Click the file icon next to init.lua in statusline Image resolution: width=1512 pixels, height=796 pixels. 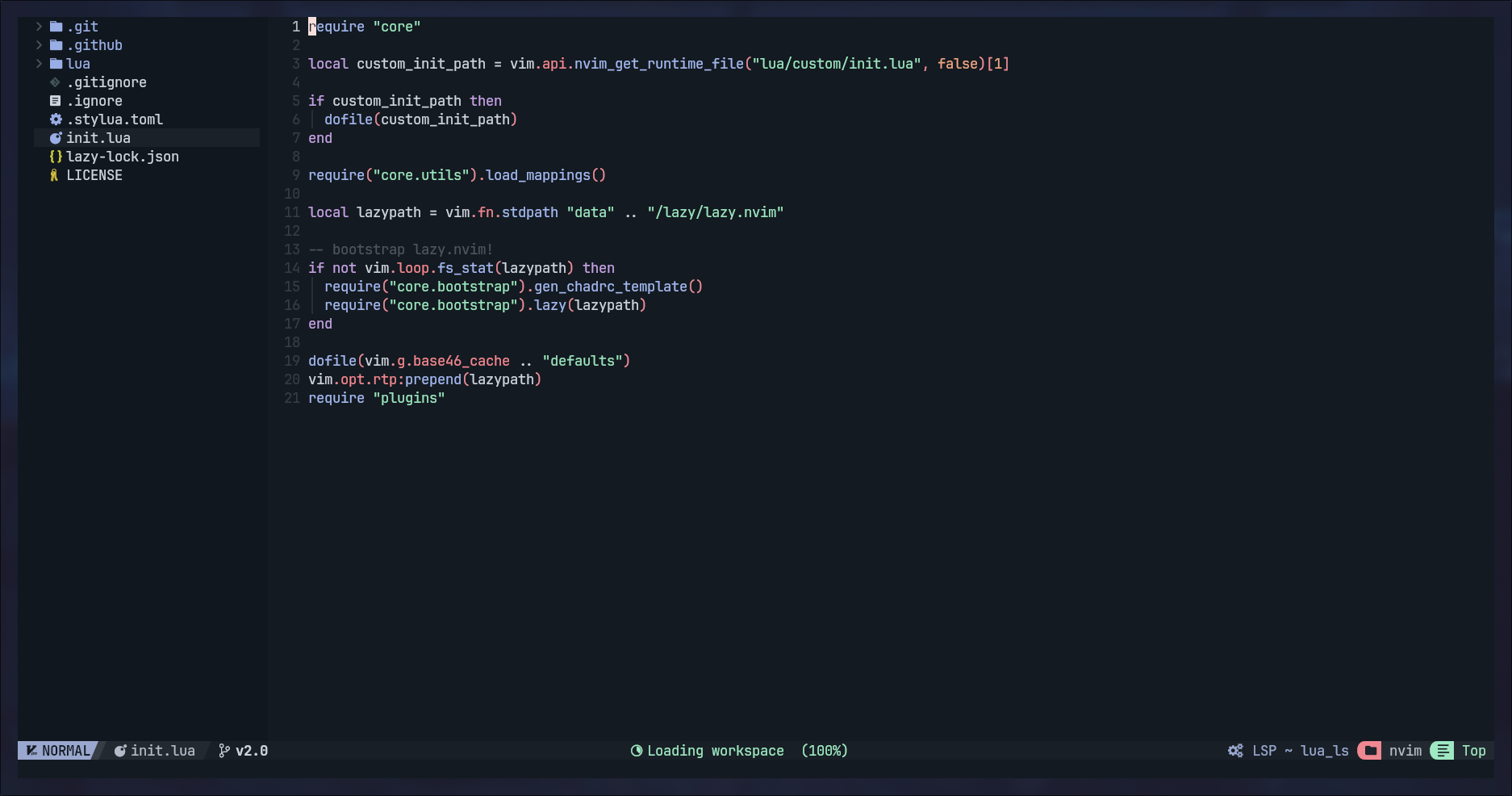119,751
